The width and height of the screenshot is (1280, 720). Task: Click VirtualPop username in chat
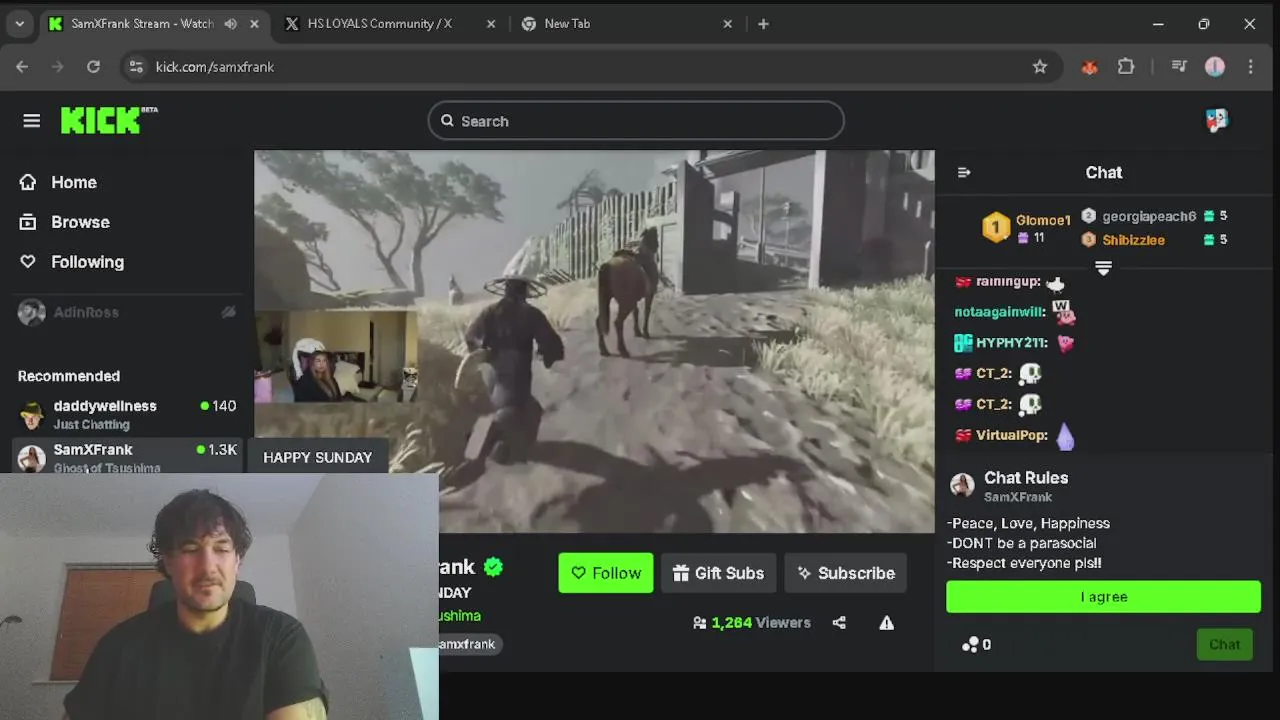point(1012,435)
